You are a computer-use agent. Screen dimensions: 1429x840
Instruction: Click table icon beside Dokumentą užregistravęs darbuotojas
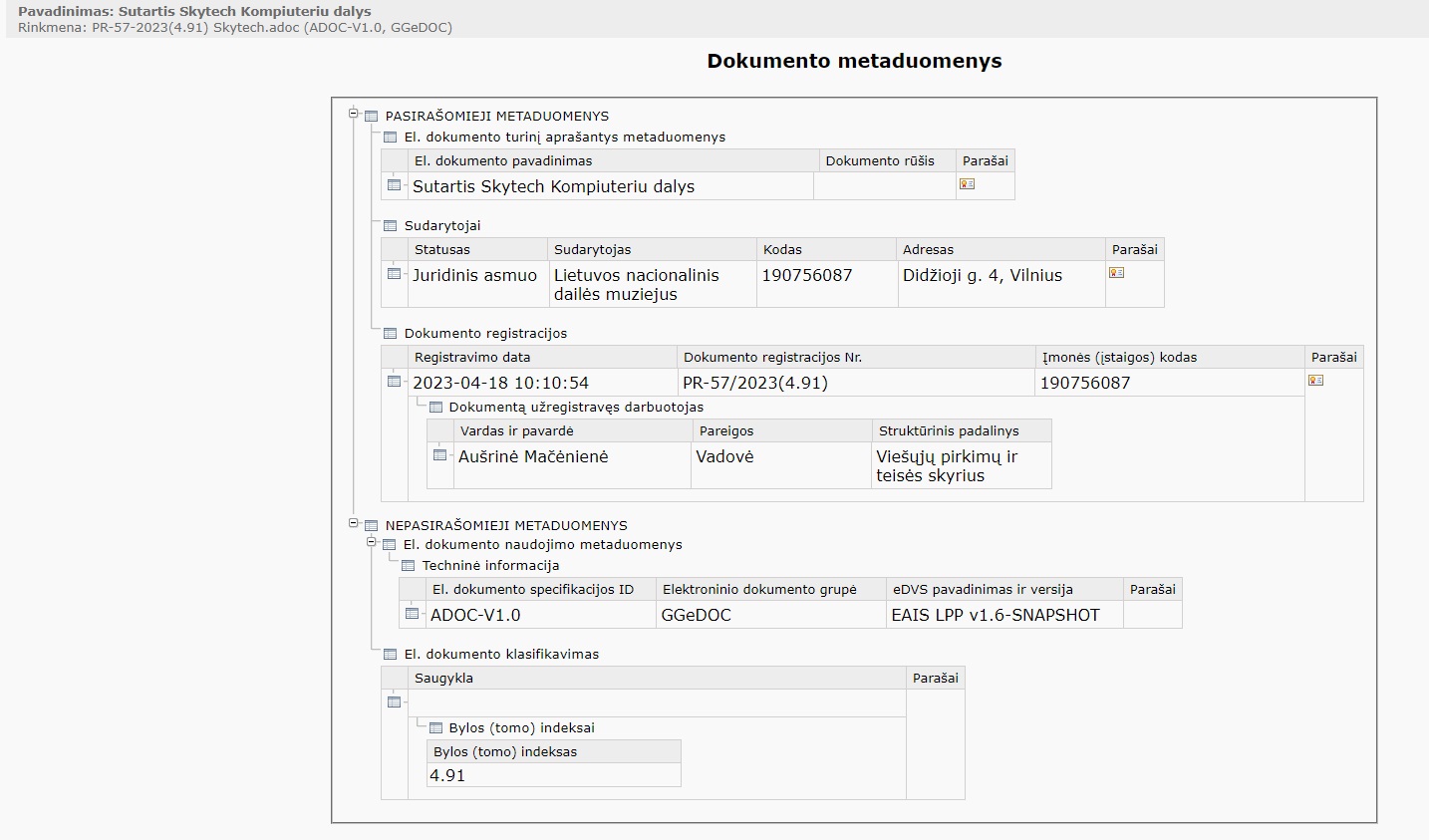[x=435, y=408]
